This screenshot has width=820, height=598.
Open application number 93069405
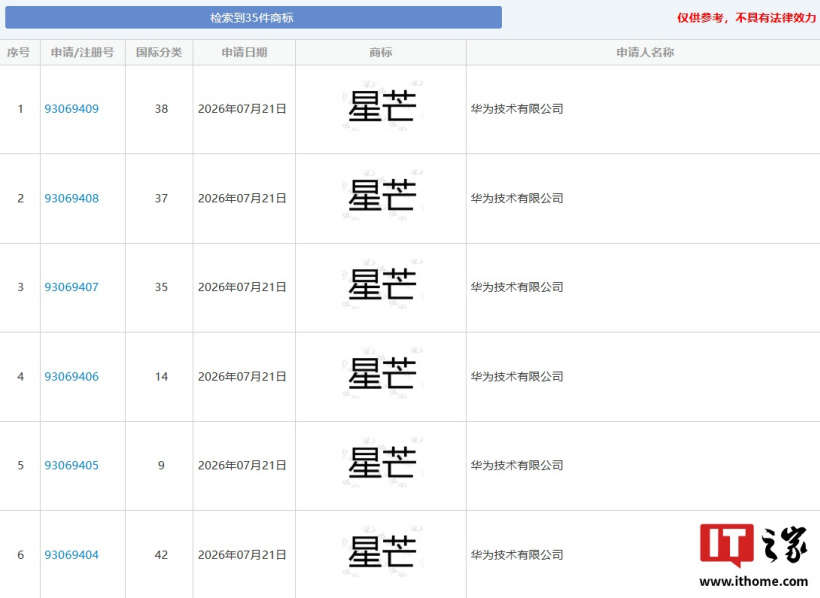coord(72,466)
